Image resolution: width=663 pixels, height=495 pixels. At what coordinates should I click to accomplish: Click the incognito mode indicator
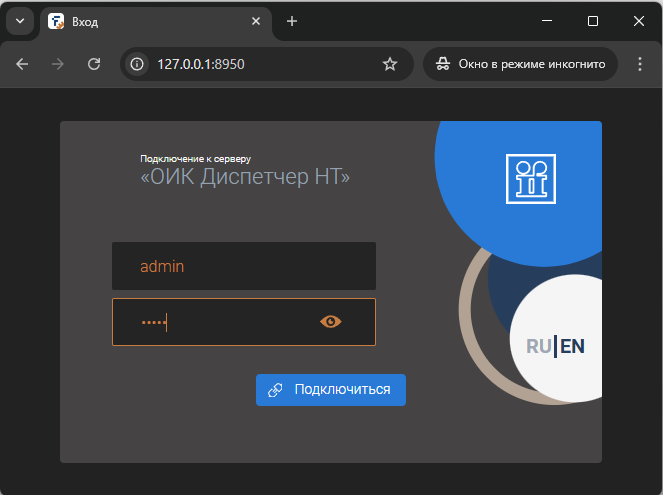pyautogui.click(x=520, y=64)
